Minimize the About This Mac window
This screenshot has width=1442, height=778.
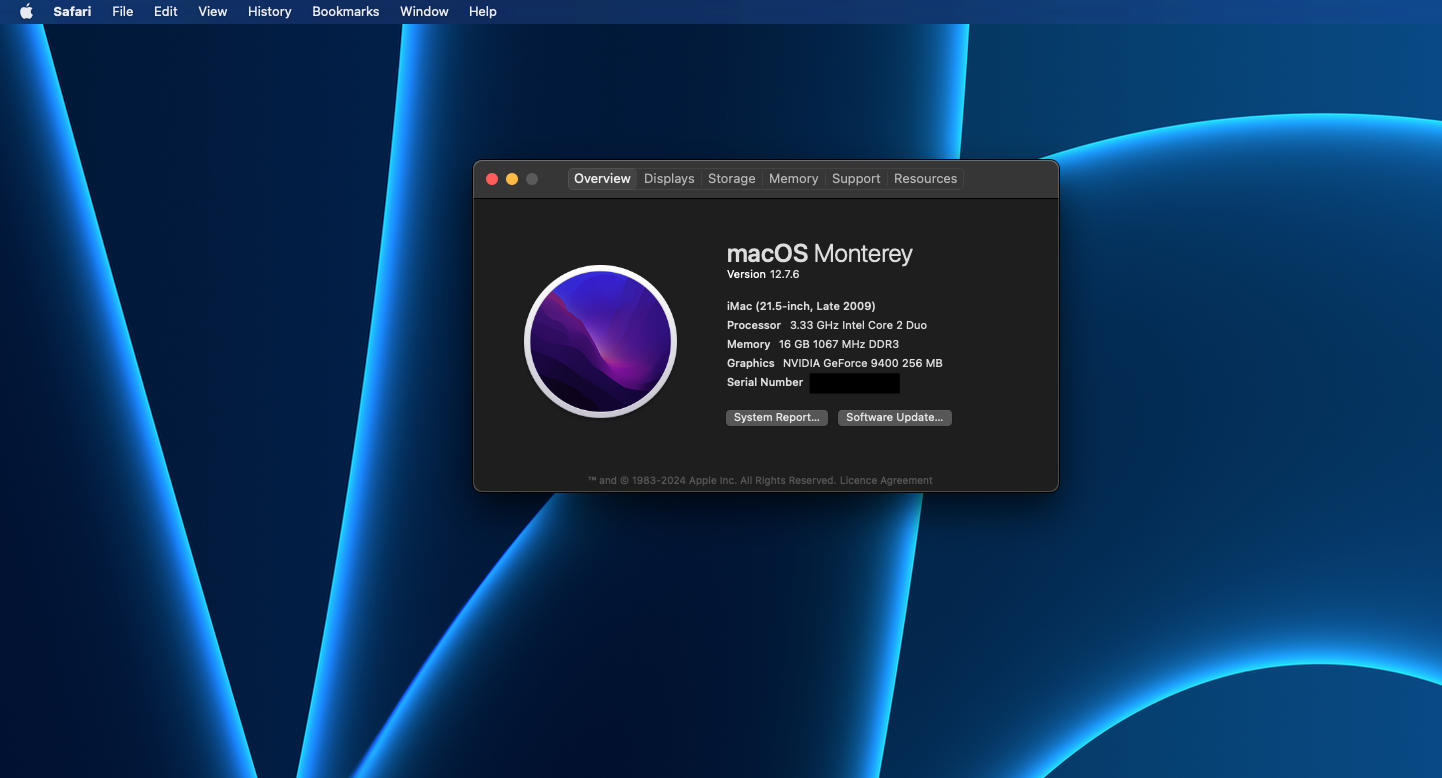point(512,179)
